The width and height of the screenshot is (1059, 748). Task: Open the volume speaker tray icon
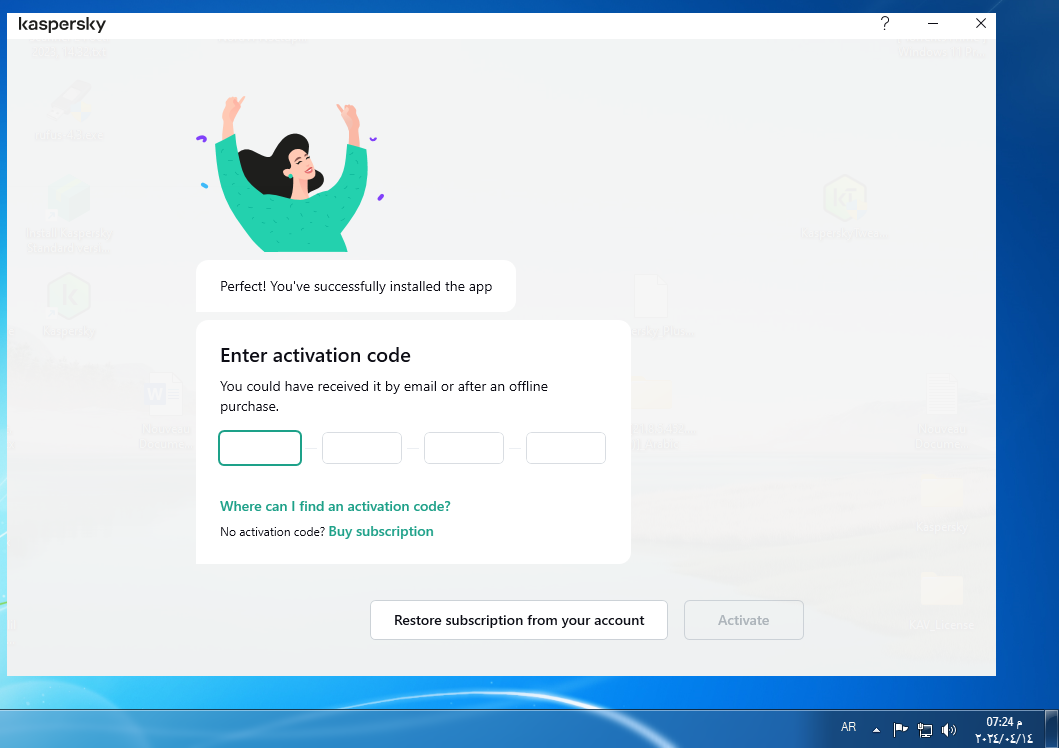tap(949, 730)
